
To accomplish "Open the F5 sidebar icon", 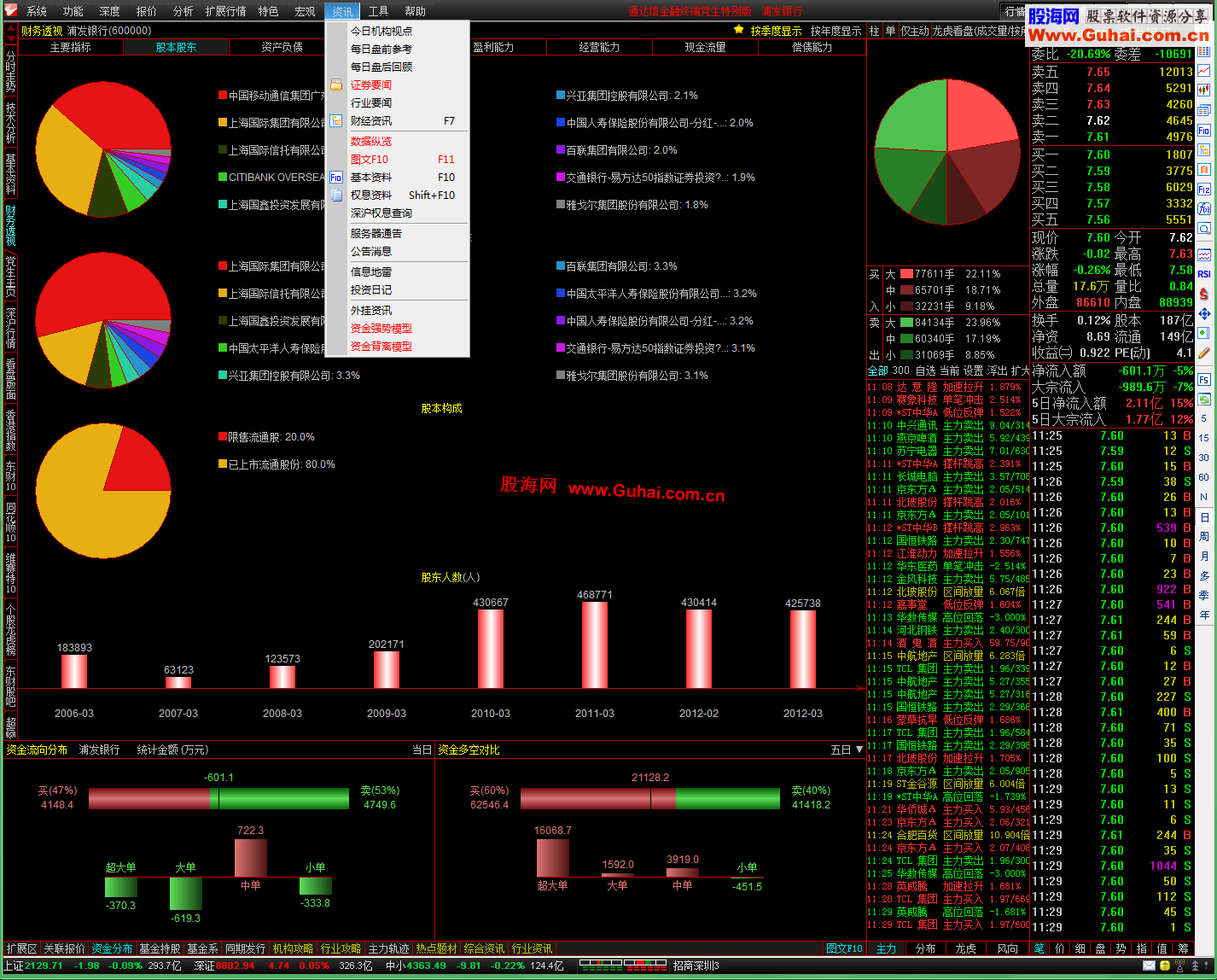I will pos(1203,379).
